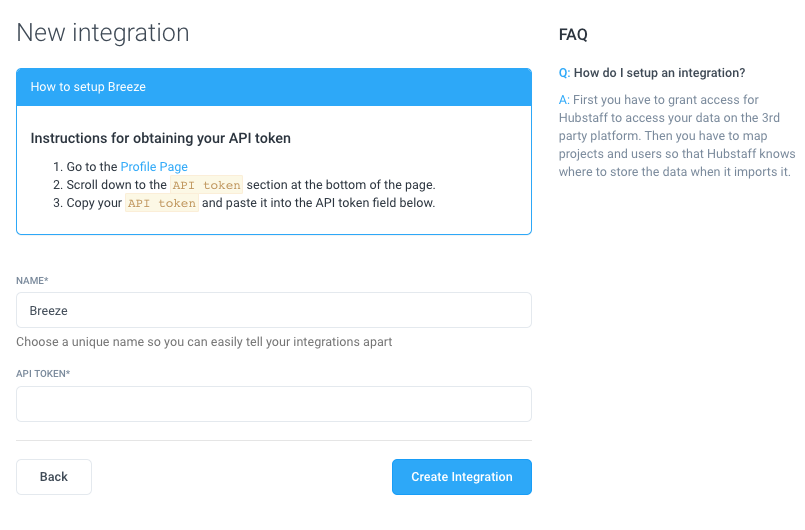Viewport: 805px width, 530px height.
Task: Click the FAQ answer paragraph text
Action: (677, 136)
